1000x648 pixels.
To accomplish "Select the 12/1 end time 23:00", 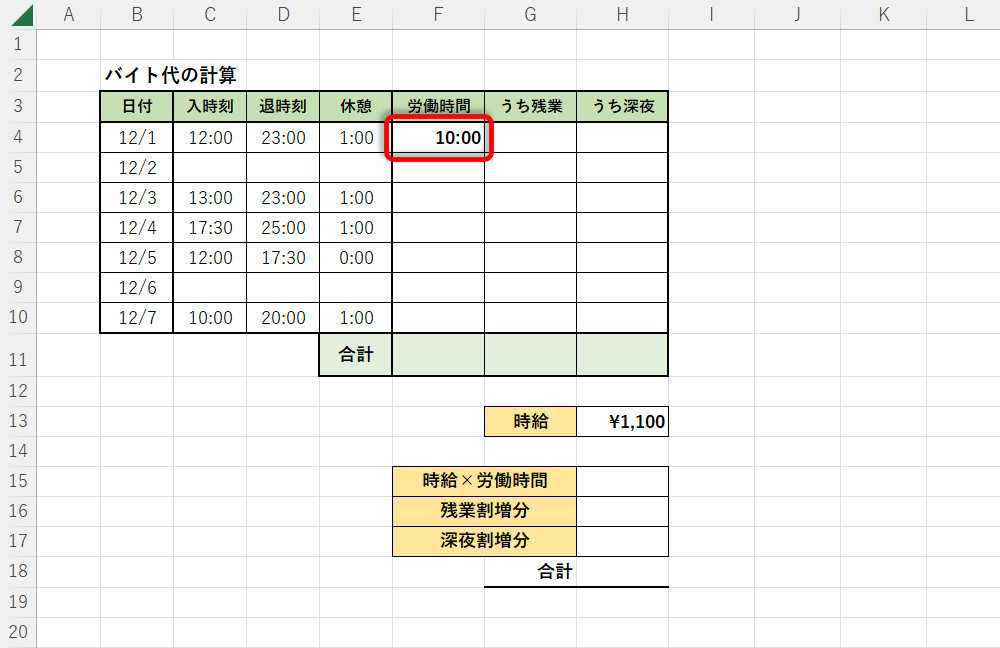I will tap(283, 137).
